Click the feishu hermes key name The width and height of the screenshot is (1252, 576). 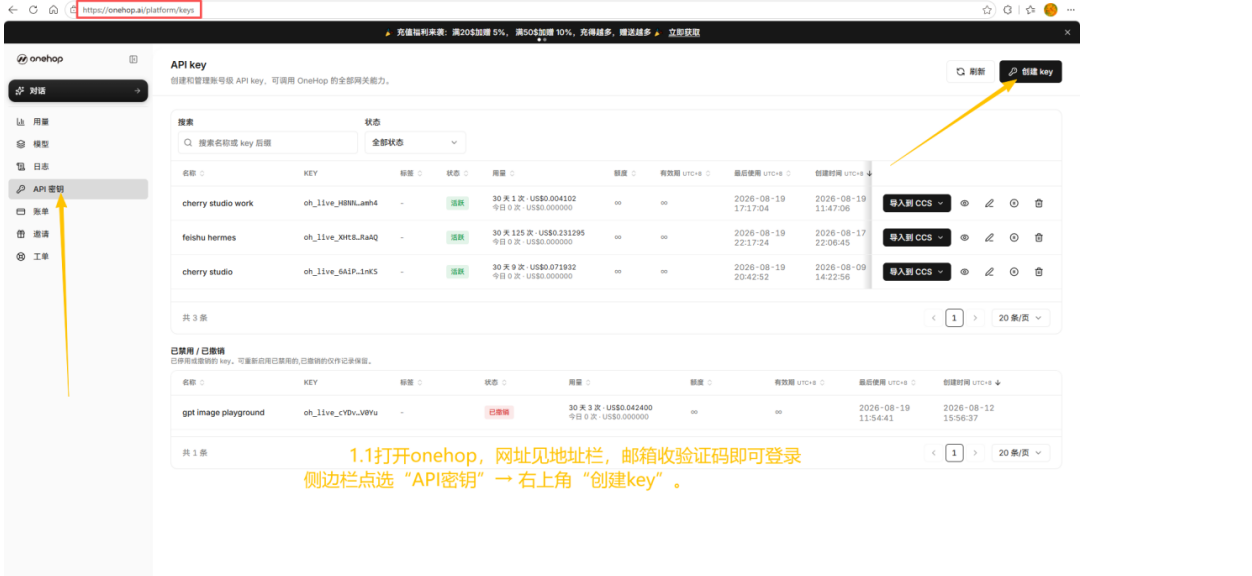209,237
